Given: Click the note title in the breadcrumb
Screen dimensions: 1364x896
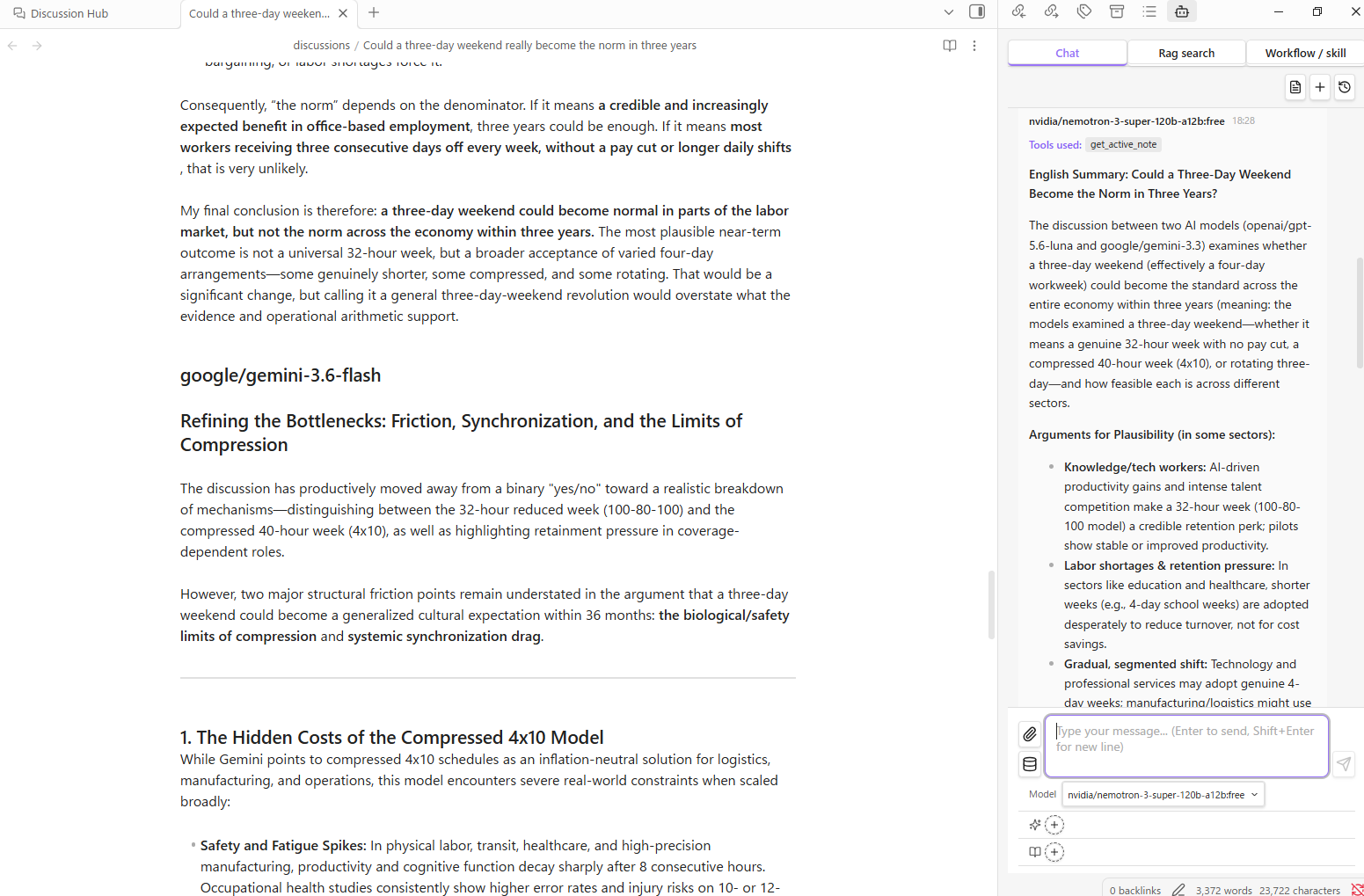Looking at the screenshot, I should 529,46.
